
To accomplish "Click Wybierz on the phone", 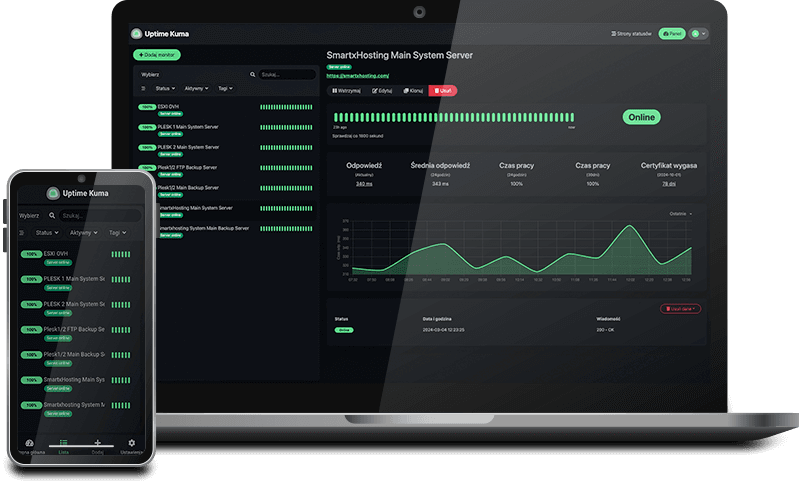I will click(29, 216).
